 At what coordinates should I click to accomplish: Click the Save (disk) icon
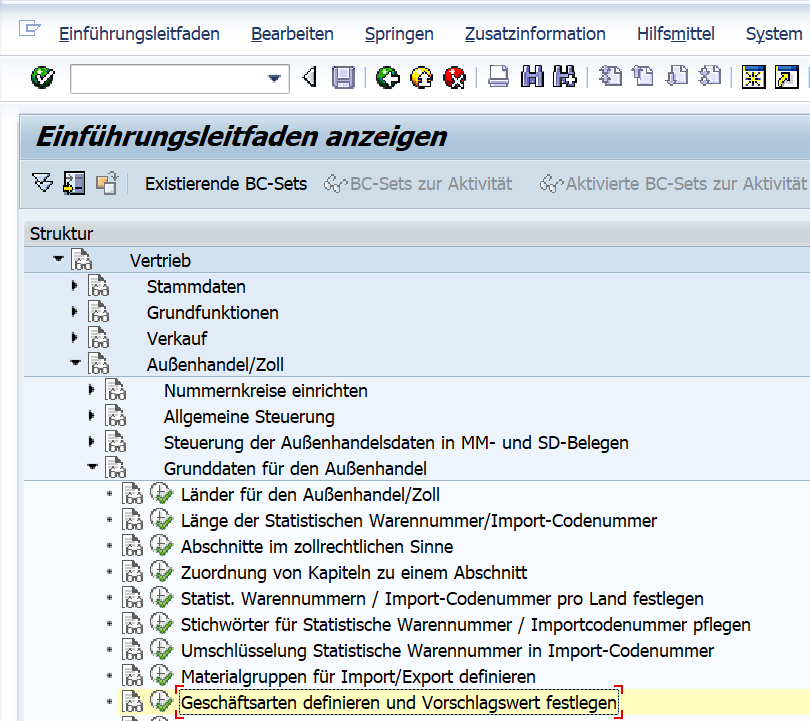coord(343,77)
